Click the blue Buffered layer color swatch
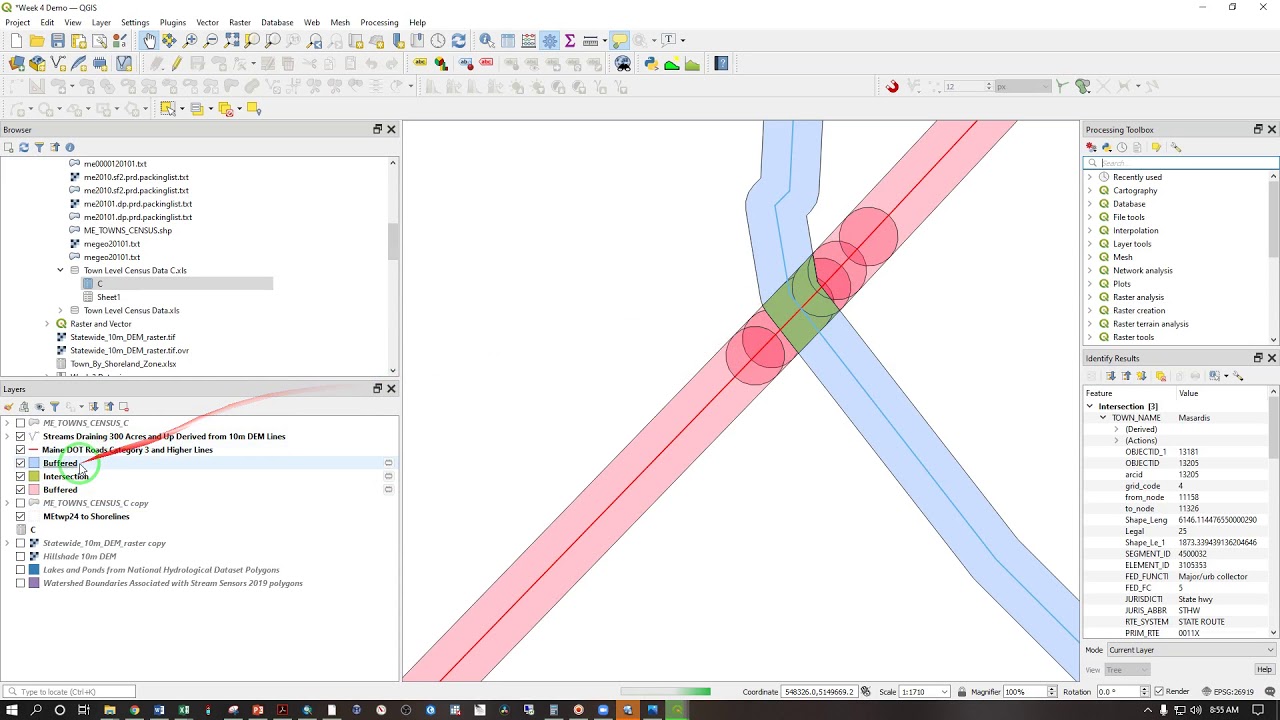The width and height of the screenshot is (1280, 720). click(x=34, y=463)
